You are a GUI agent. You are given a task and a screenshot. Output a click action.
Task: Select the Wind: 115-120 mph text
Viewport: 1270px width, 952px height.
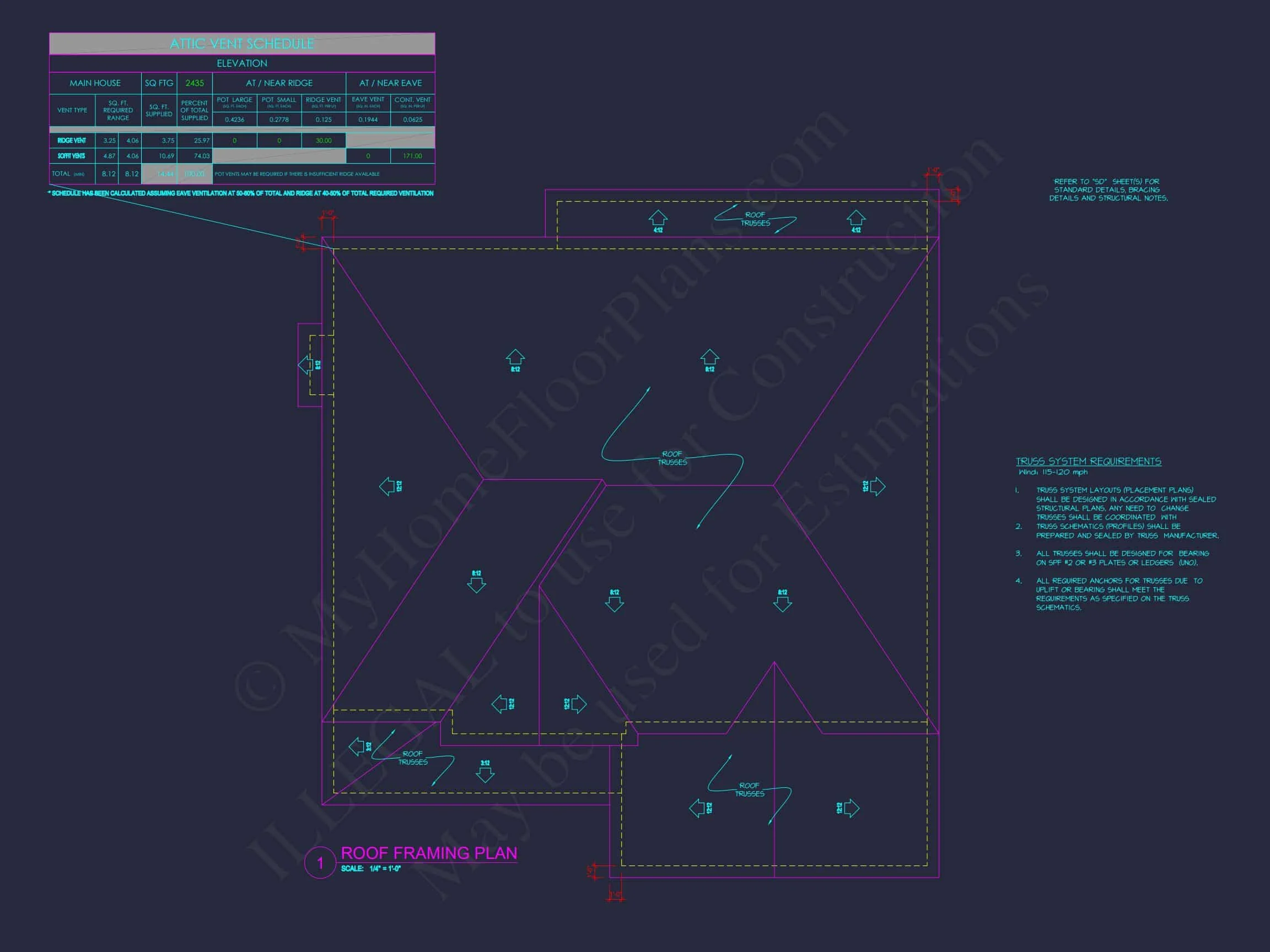coord(1053,472)
